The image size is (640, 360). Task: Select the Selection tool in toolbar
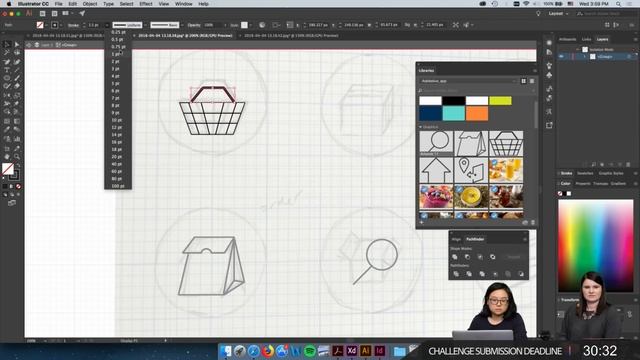[x=7, y=44]
